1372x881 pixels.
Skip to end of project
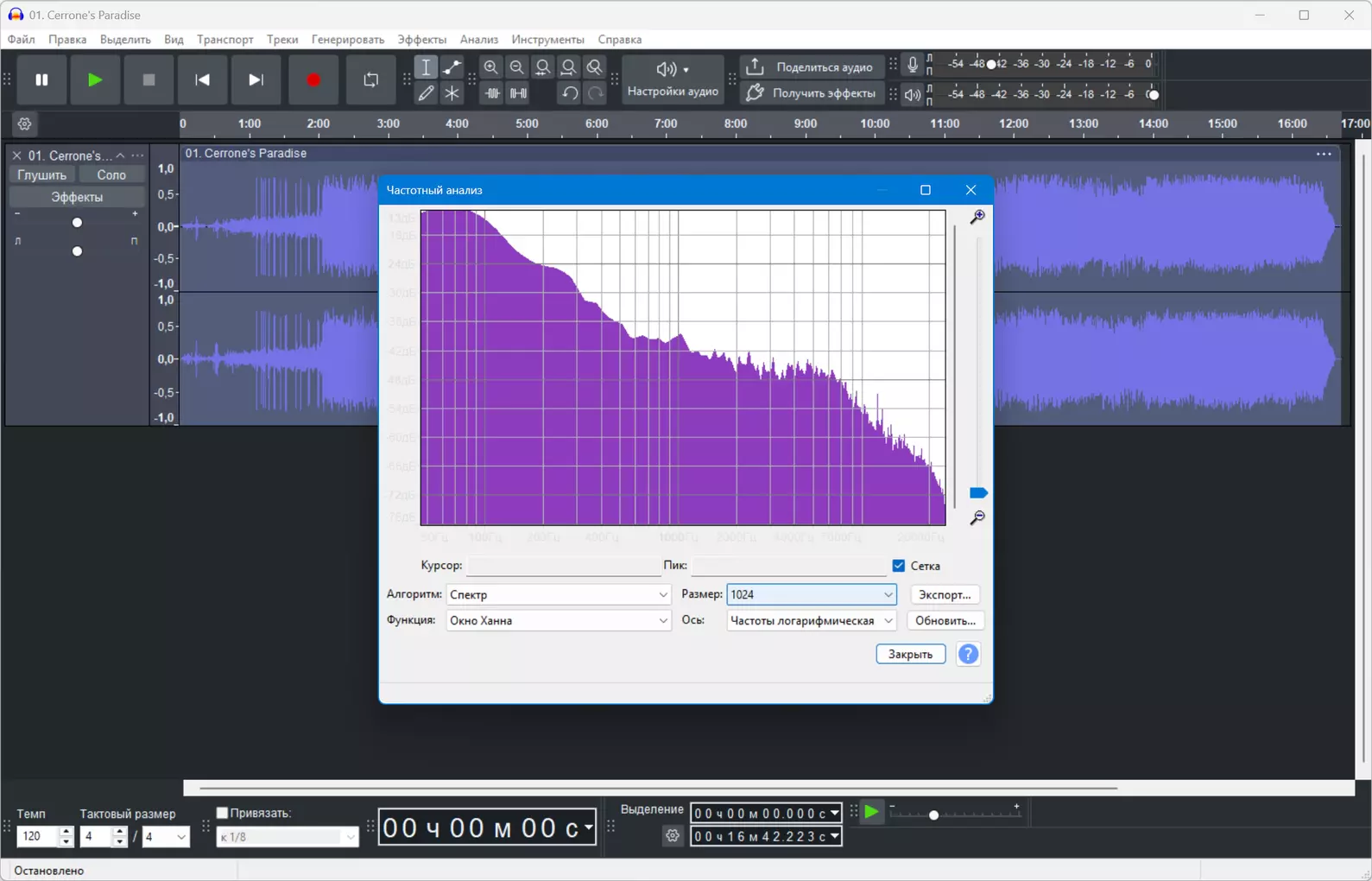[x=256, y=79]
